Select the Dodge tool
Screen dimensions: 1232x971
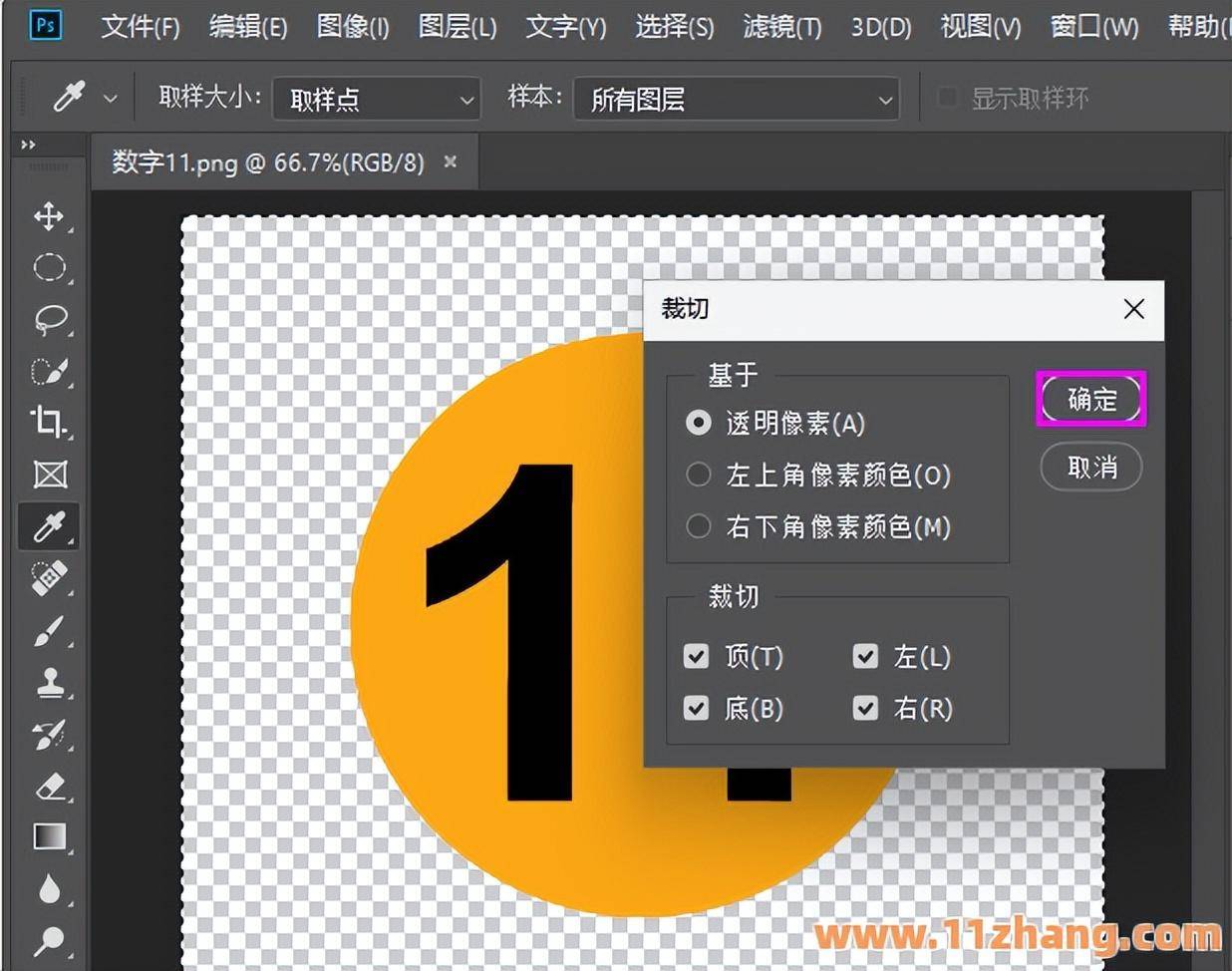coord(49,940)
